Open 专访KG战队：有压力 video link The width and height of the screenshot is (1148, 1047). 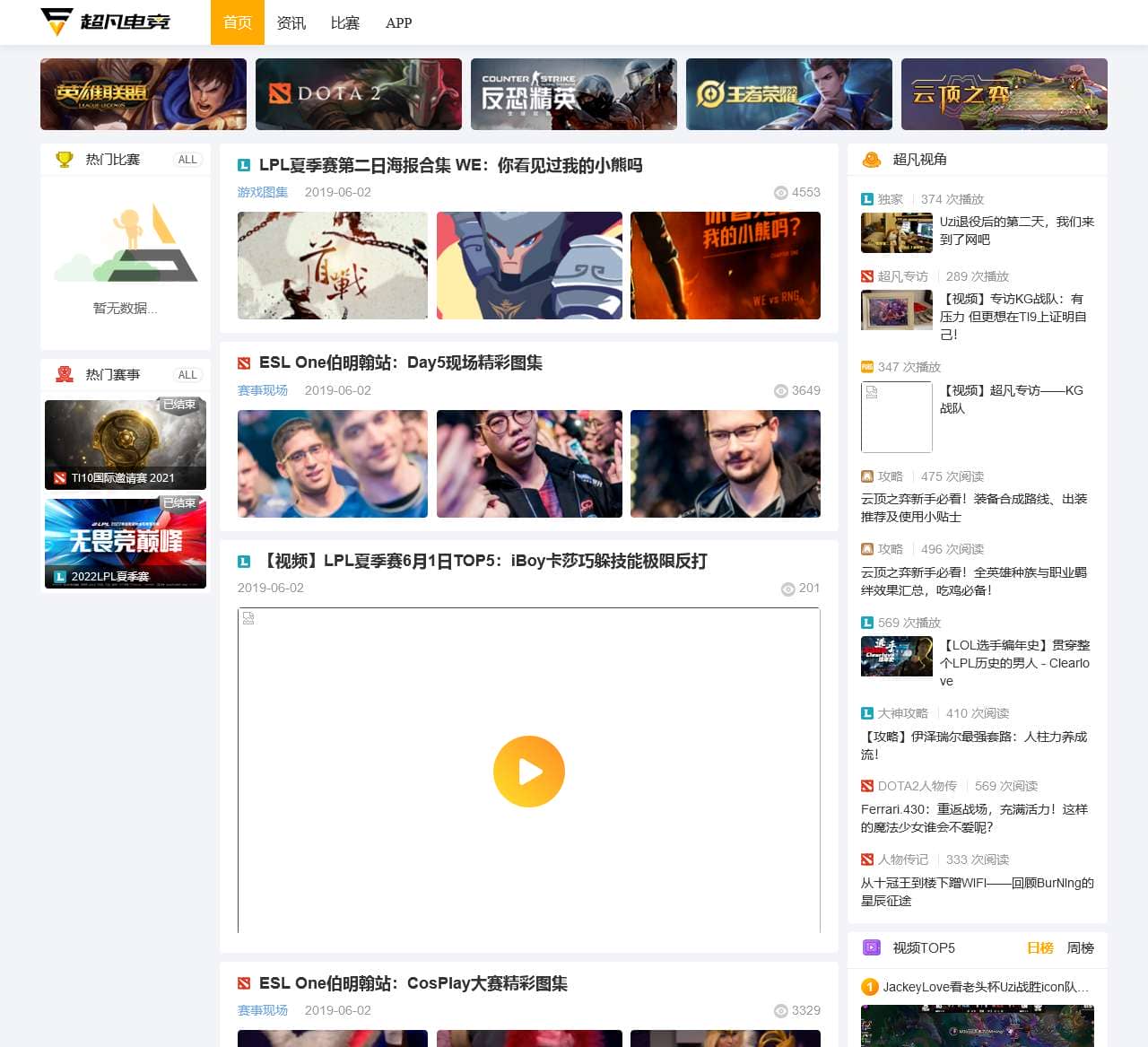click(x=1013, y=317)
